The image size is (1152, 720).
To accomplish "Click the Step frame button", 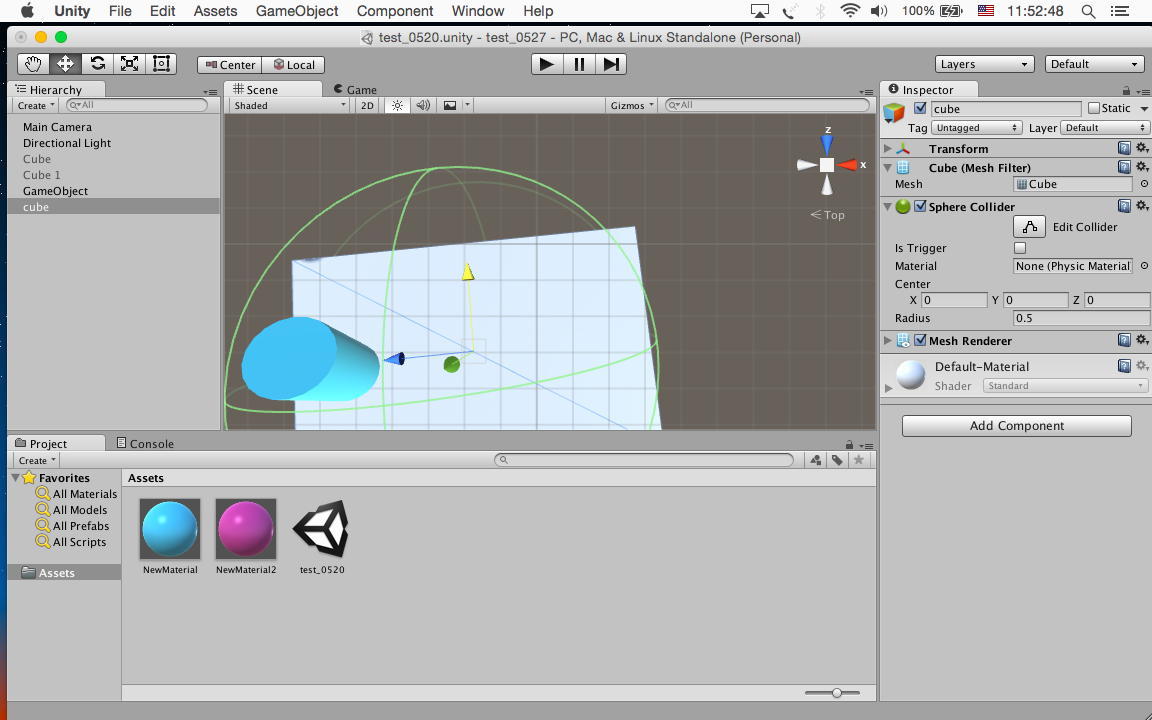I will 611,64.
